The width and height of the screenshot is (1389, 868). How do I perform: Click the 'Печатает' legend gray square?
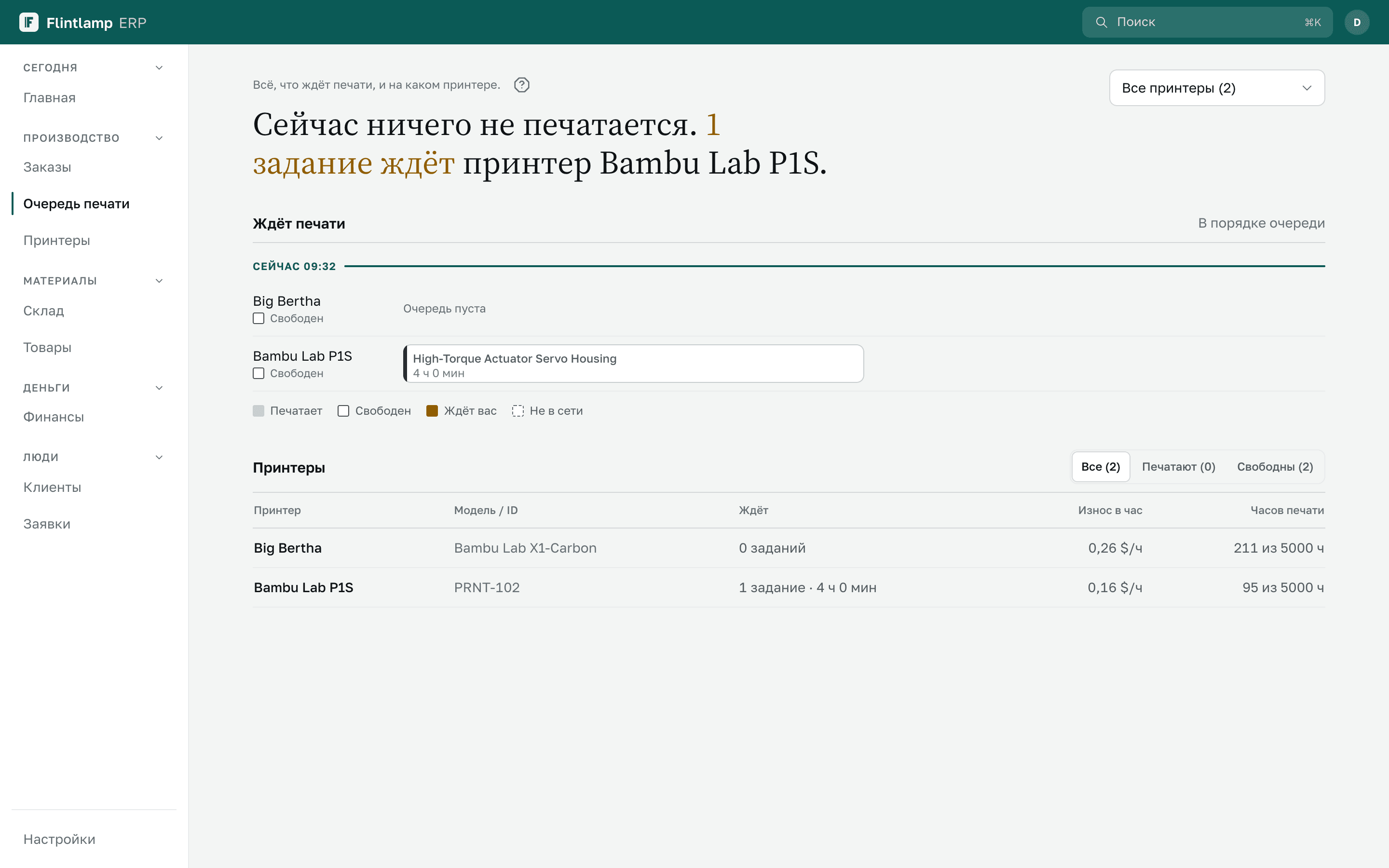(259, 411)
